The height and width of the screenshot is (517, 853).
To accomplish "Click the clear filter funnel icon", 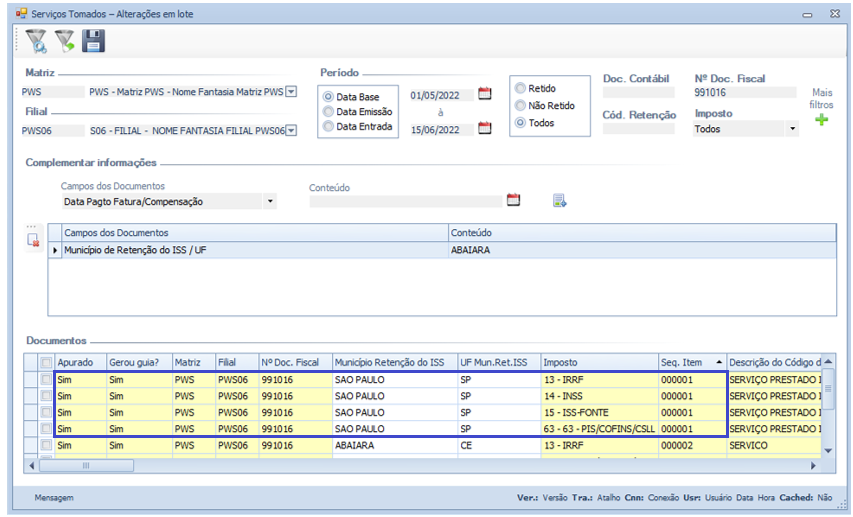I will click(x=65, y=41).
